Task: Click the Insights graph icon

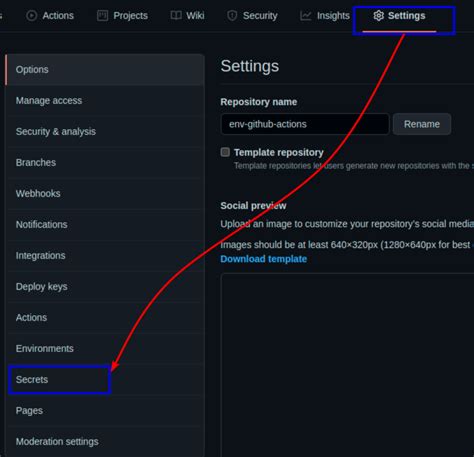Action: click(x=305, y=16)
